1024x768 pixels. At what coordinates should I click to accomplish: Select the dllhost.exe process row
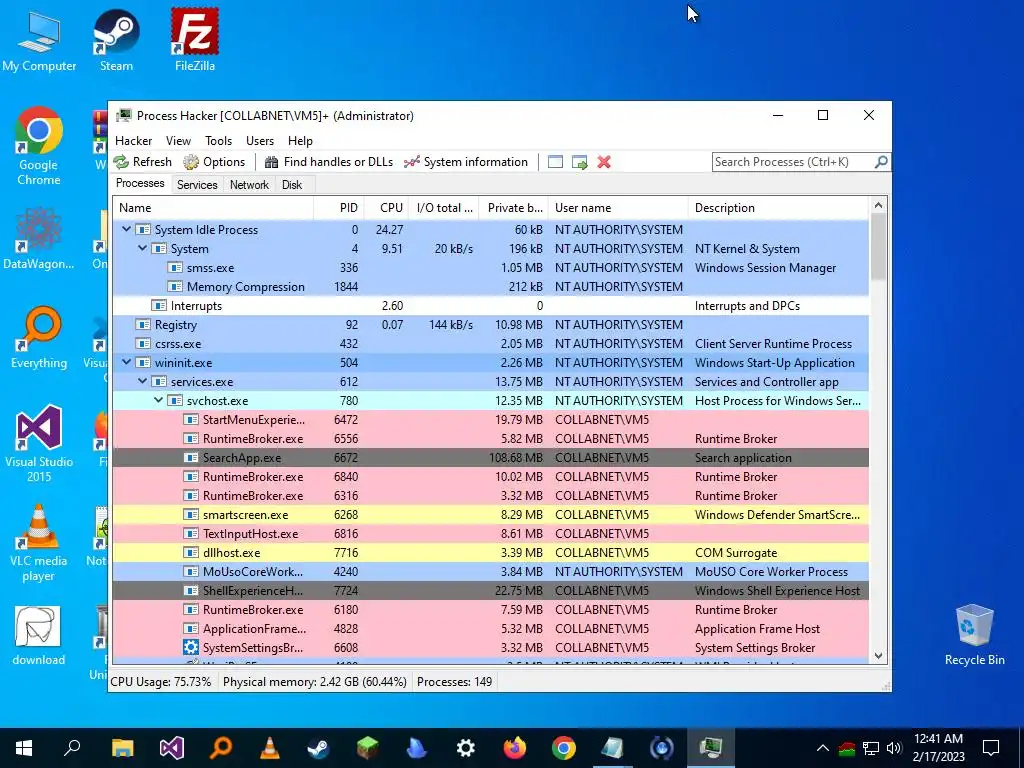point(491,552)
